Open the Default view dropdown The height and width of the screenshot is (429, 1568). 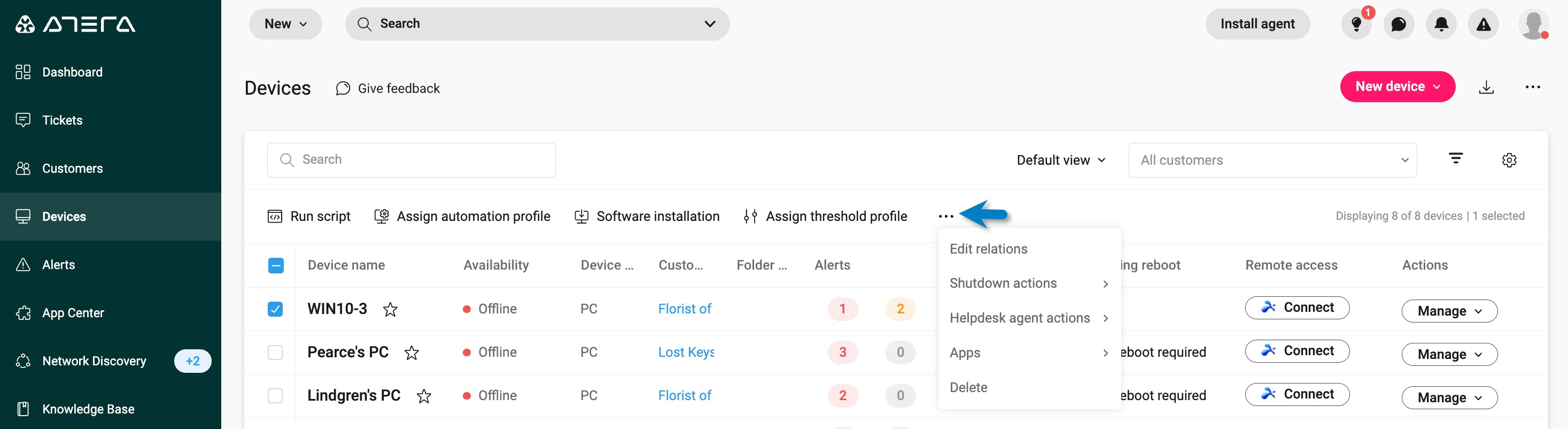(x=1061, y=159)
